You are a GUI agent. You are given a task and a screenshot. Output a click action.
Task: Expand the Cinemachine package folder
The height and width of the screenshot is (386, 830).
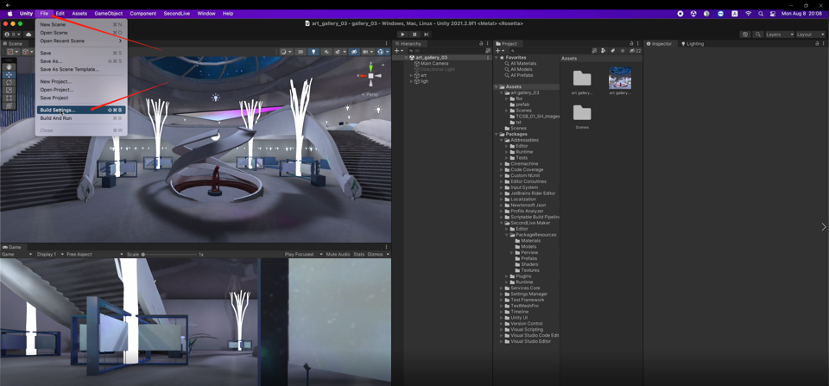click(x=501, y=164)
